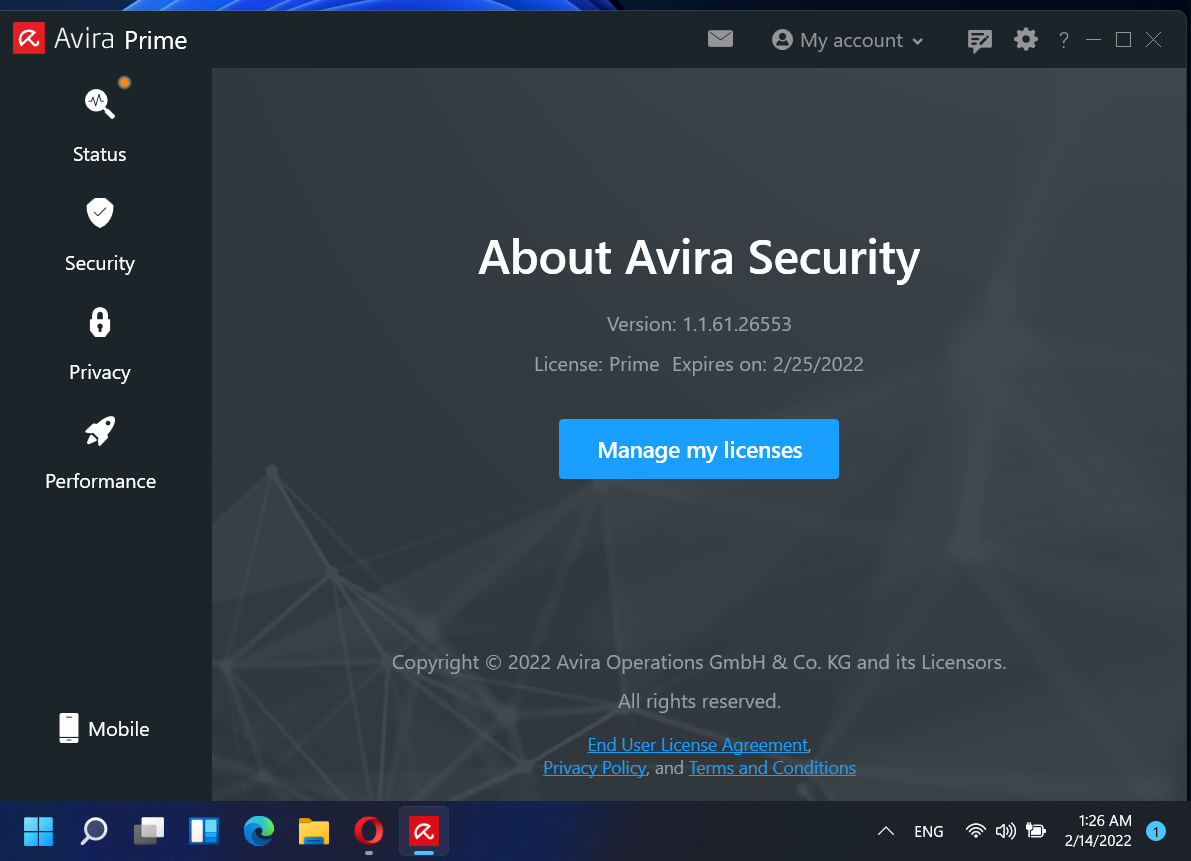
Task: Click the version number text 1.1.61.26553
Action: (736, 324)
